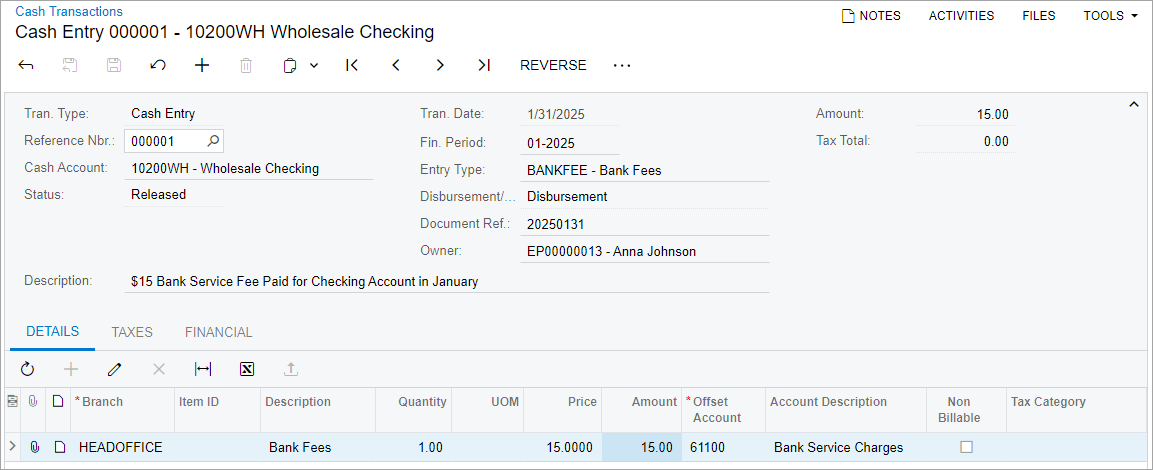1153x470 pixels.
Task: Collapse the form summary header area
Action: 1133,104
